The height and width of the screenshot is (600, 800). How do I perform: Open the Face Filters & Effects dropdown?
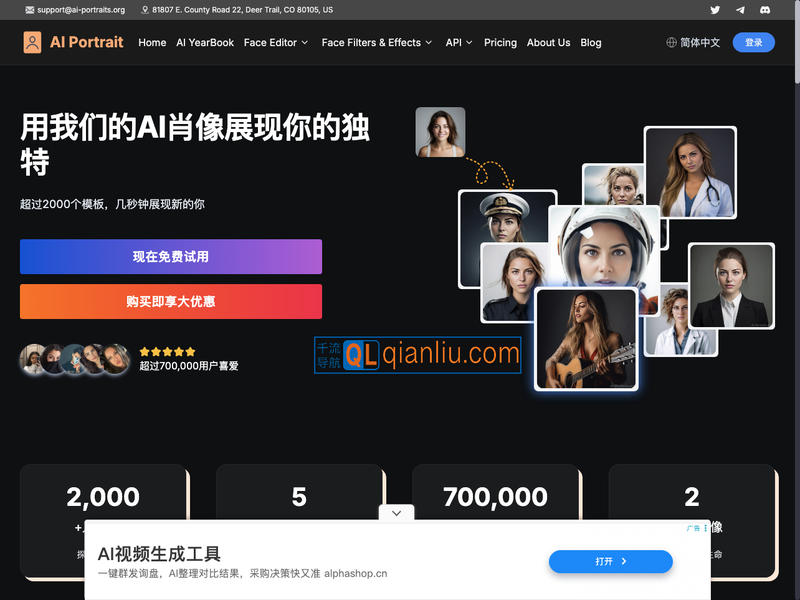[x=376, y=43]
